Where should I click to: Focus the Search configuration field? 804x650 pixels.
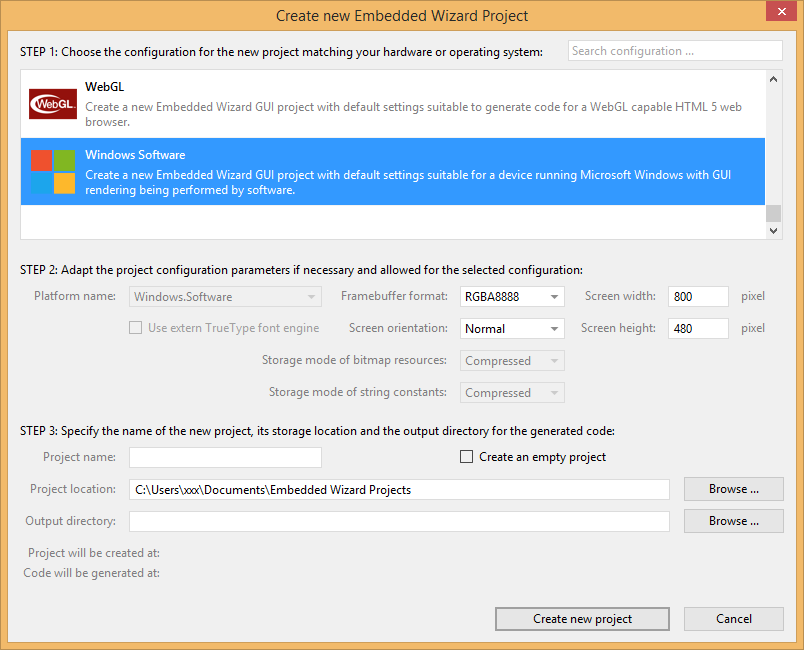(x=675, y=51)
